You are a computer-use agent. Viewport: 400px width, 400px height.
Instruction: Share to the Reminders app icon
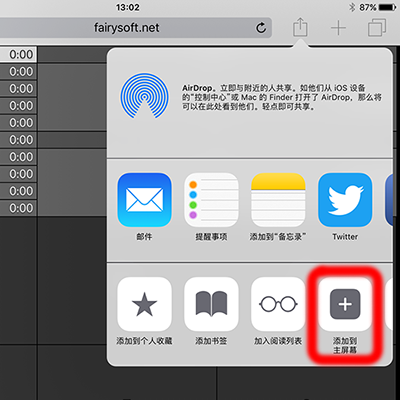tap(211, 200)
